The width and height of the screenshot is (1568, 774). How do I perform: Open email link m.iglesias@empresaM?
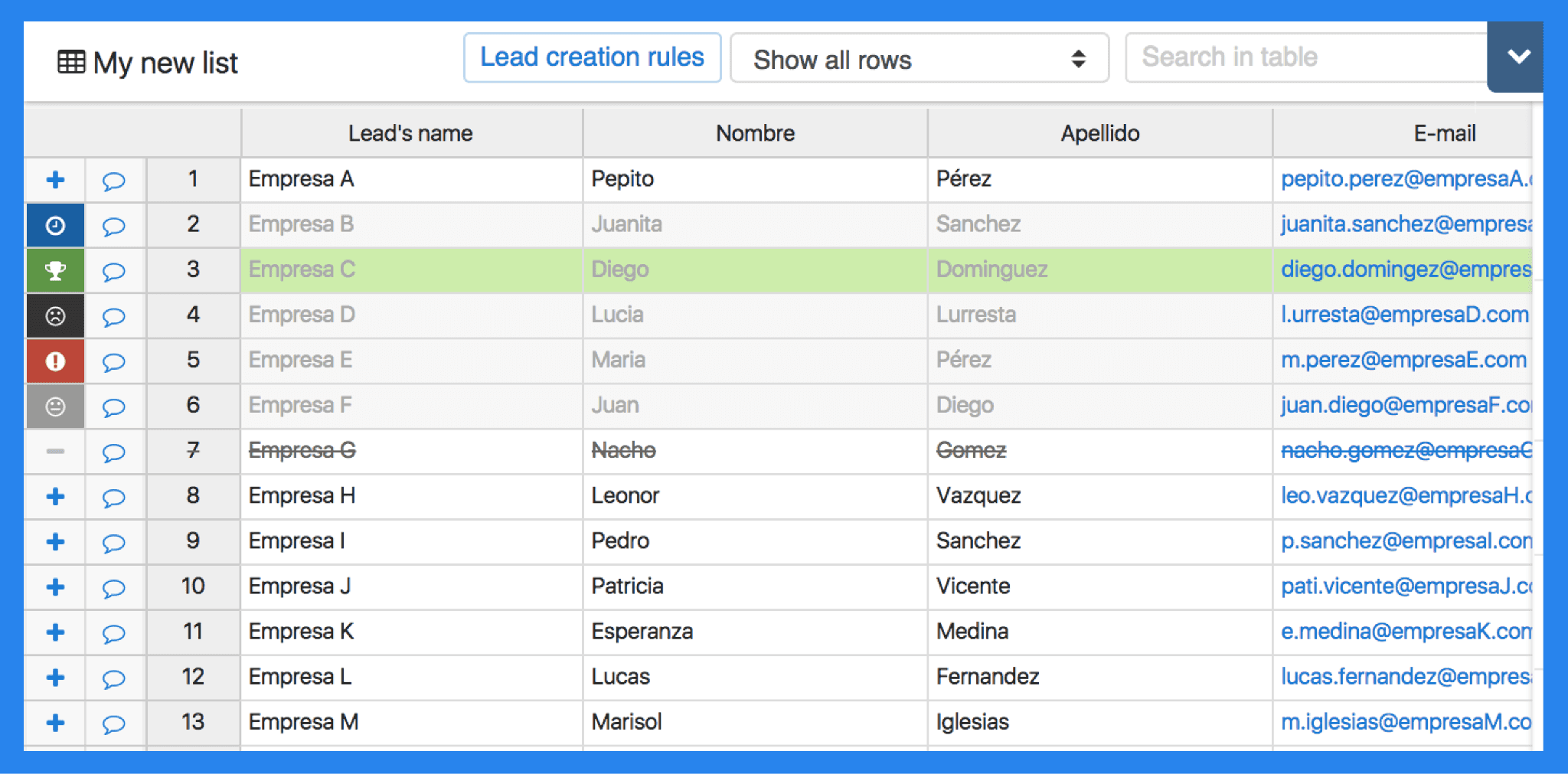point(1406,722)
